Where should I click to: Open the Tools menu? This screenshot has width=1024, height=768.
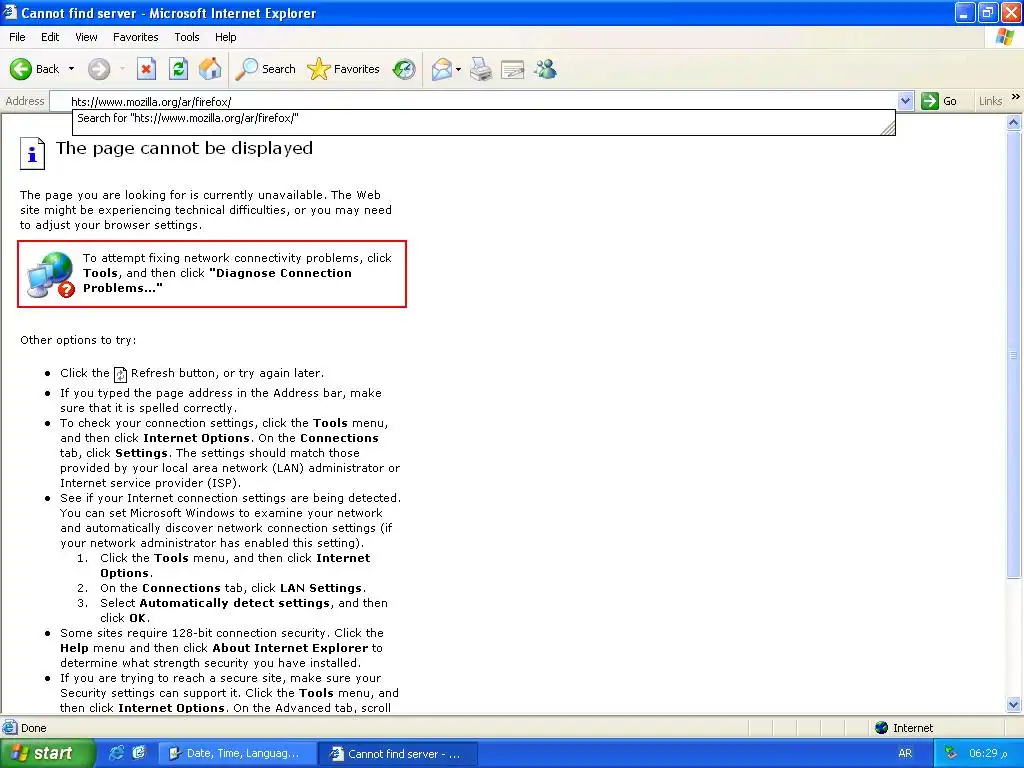(x=187, y=37)
